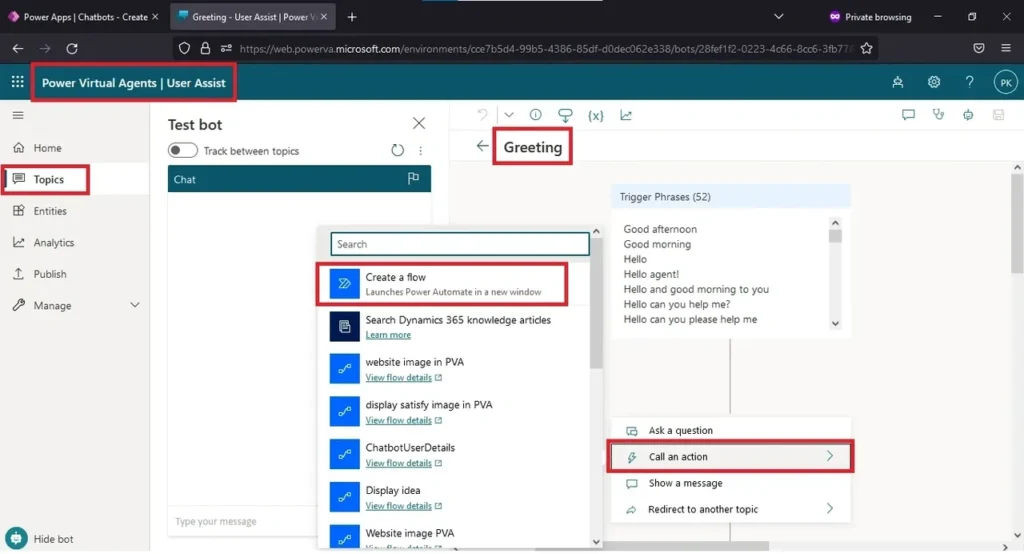Click the save disk icon
Screen dimensions: 1024x554
pos(998,115)
